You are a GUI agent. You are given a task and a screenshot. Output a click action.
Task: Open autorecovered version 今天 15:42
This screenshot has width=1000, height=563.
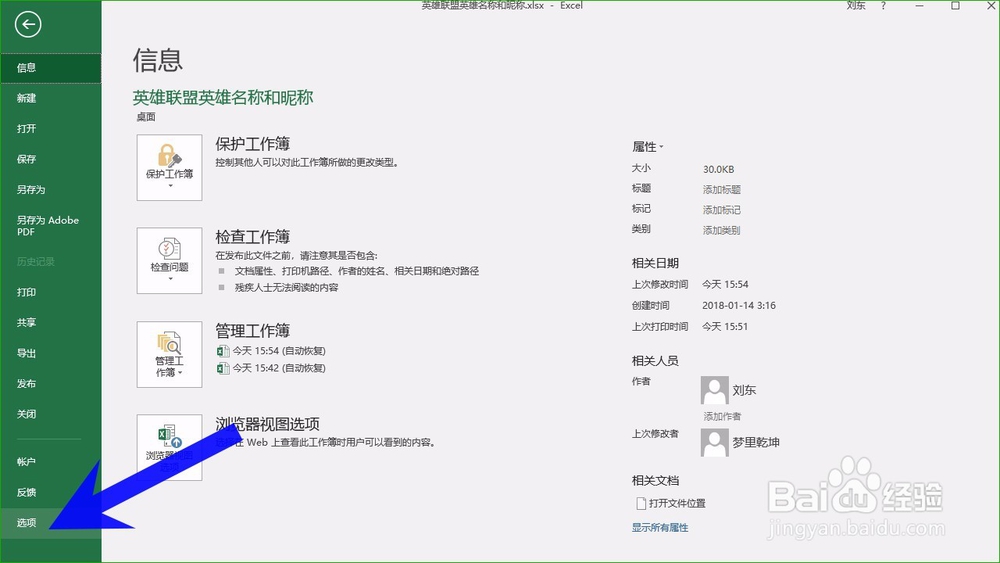[272, 368]
